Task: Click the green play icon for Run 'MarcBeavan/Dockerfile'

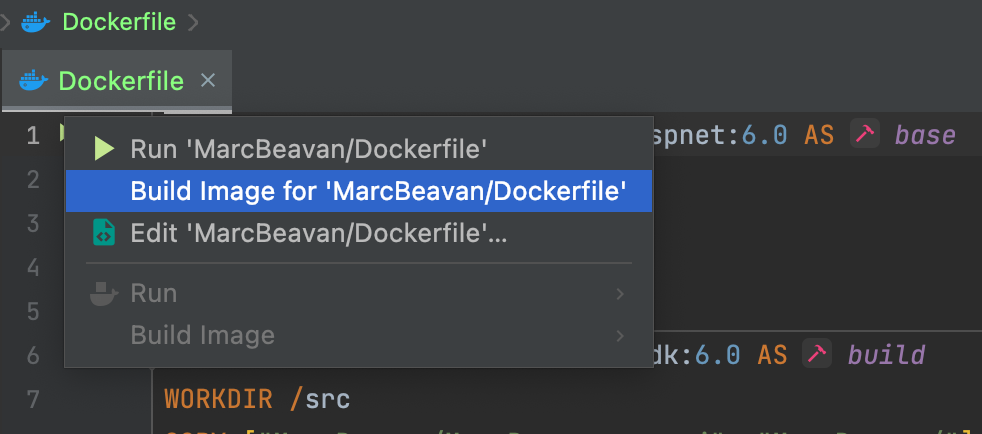Action: pyautogui.click(x=104, y=149)
